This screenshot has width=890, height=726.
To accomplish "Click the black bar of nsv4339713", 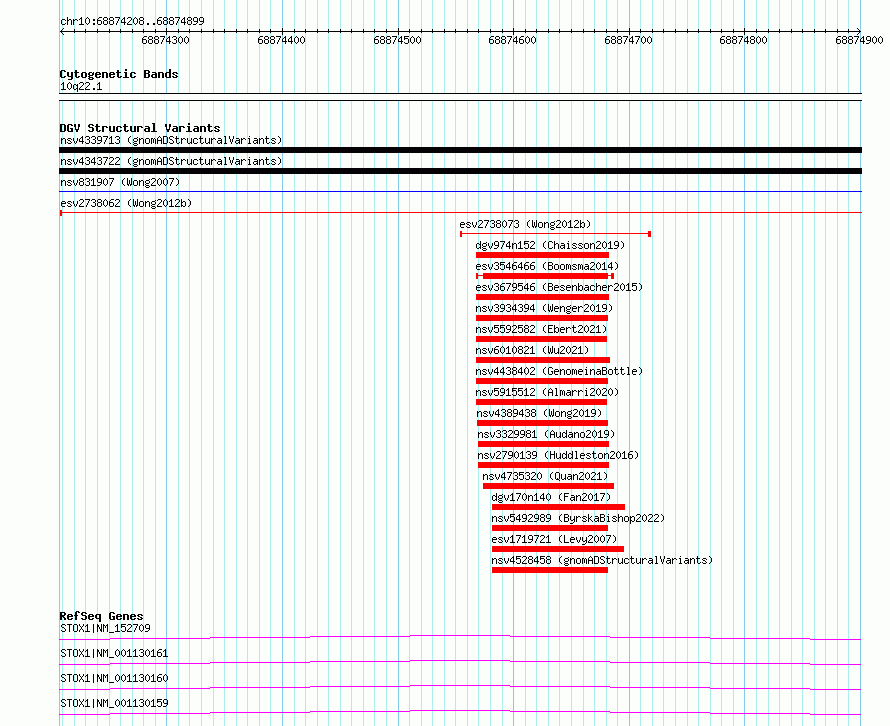I will point(460,150).
